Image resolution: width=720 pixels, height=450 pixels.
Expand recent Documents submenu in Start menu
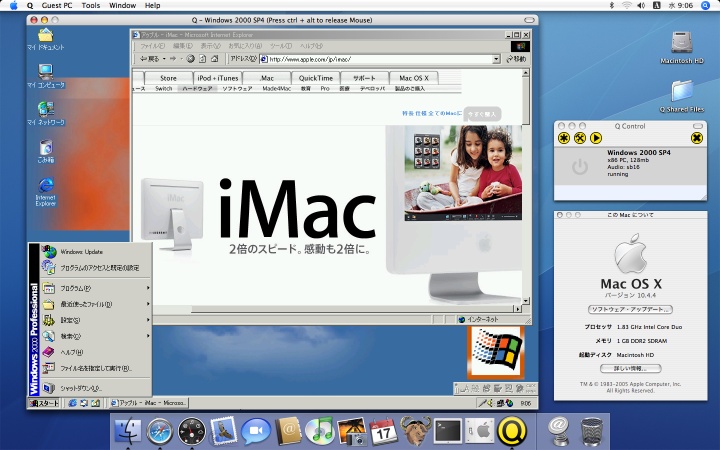[96, 304]
